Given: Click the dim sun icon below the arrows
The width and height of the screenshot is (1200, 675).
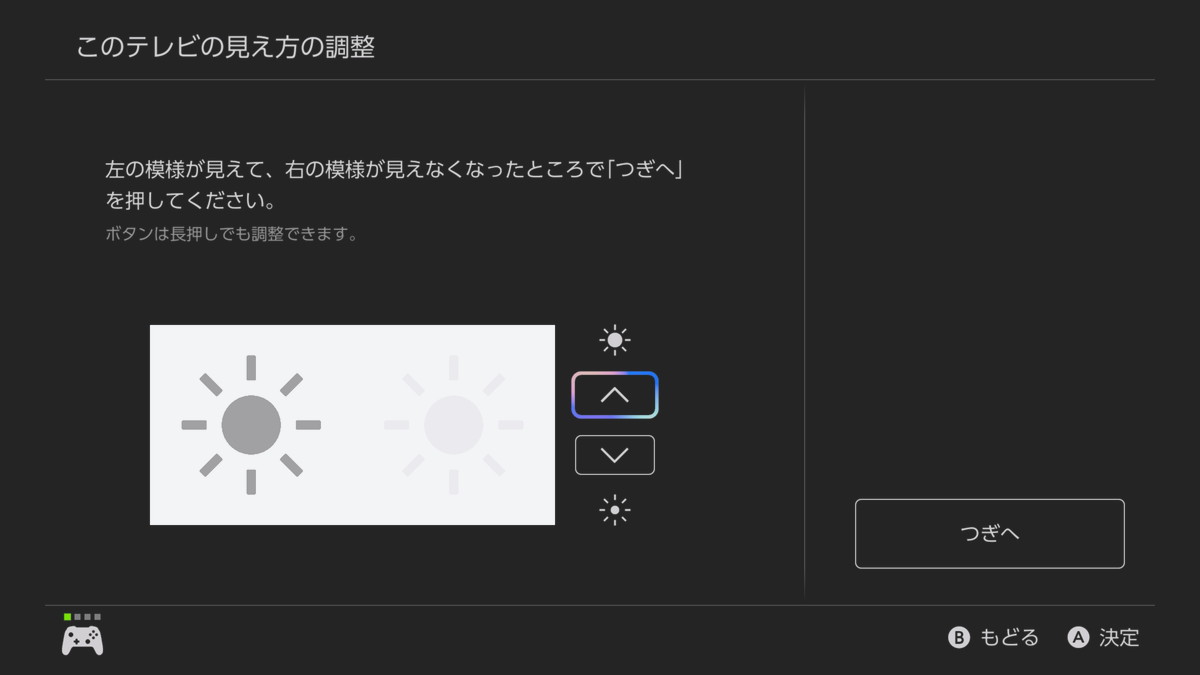Looking at the screenshot, I should click(614, 511).
